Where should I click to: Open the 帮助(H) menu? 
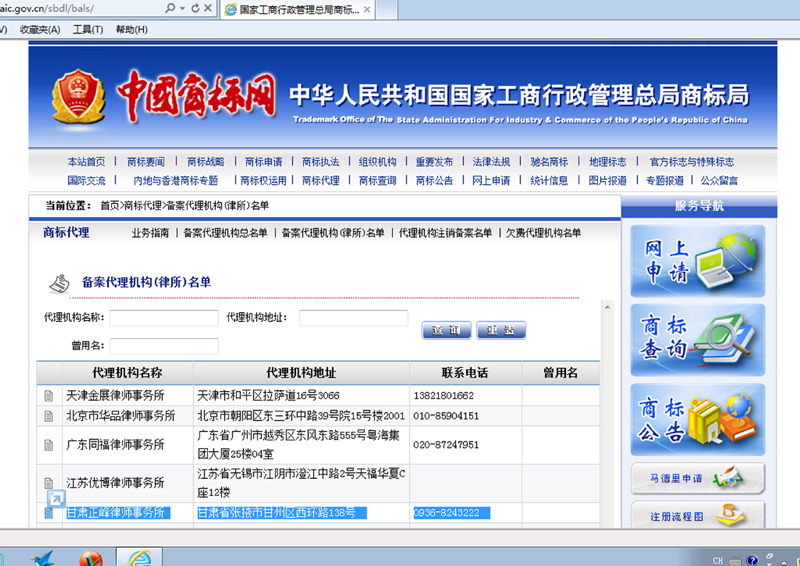coord(132,30)
